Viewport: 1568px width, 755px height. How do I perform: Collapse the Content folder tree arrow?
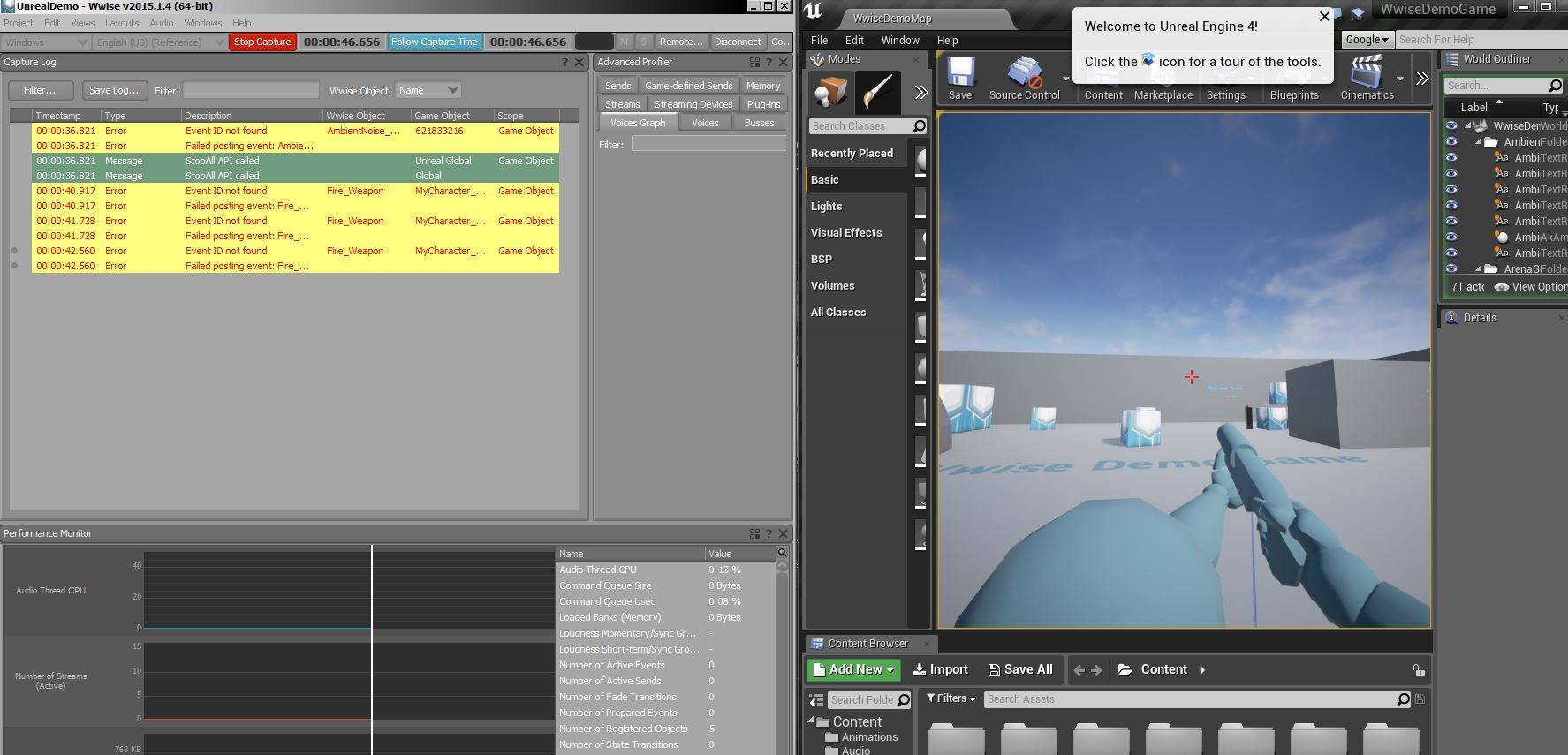811,721
